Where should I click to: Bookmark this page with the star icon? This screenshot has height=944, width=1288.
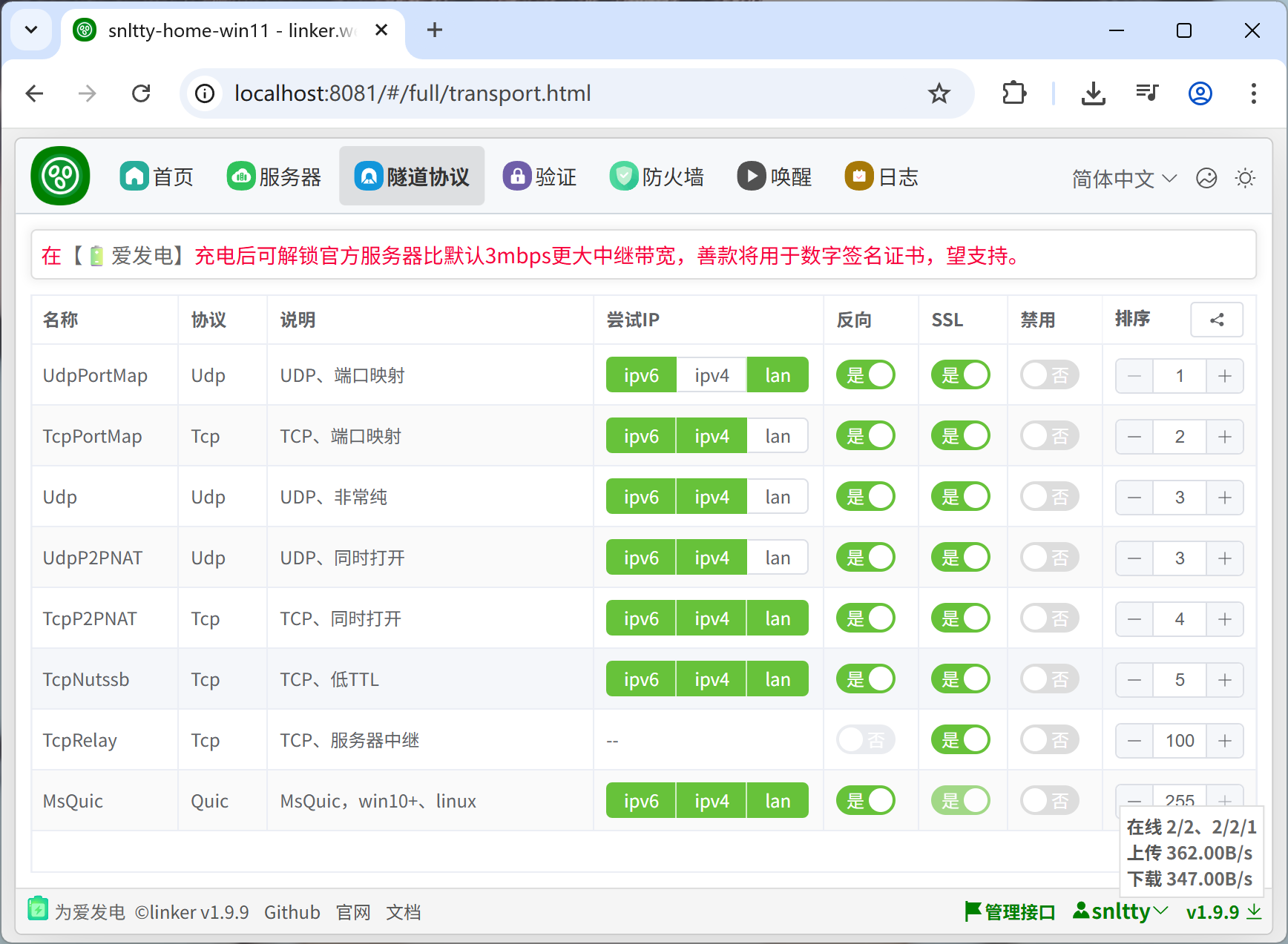tap(939, 93)
